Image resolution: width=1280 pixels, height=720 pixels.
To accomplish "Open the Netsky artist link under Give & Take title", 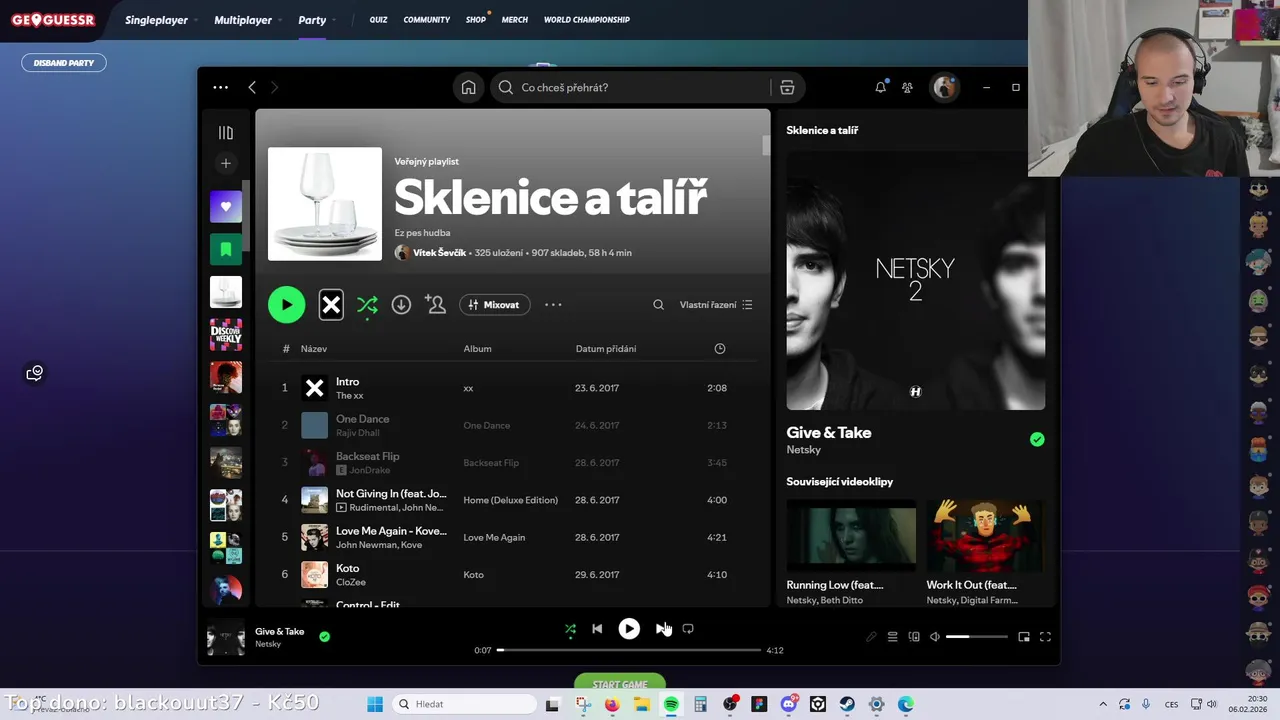I will [x=803, y=450].
